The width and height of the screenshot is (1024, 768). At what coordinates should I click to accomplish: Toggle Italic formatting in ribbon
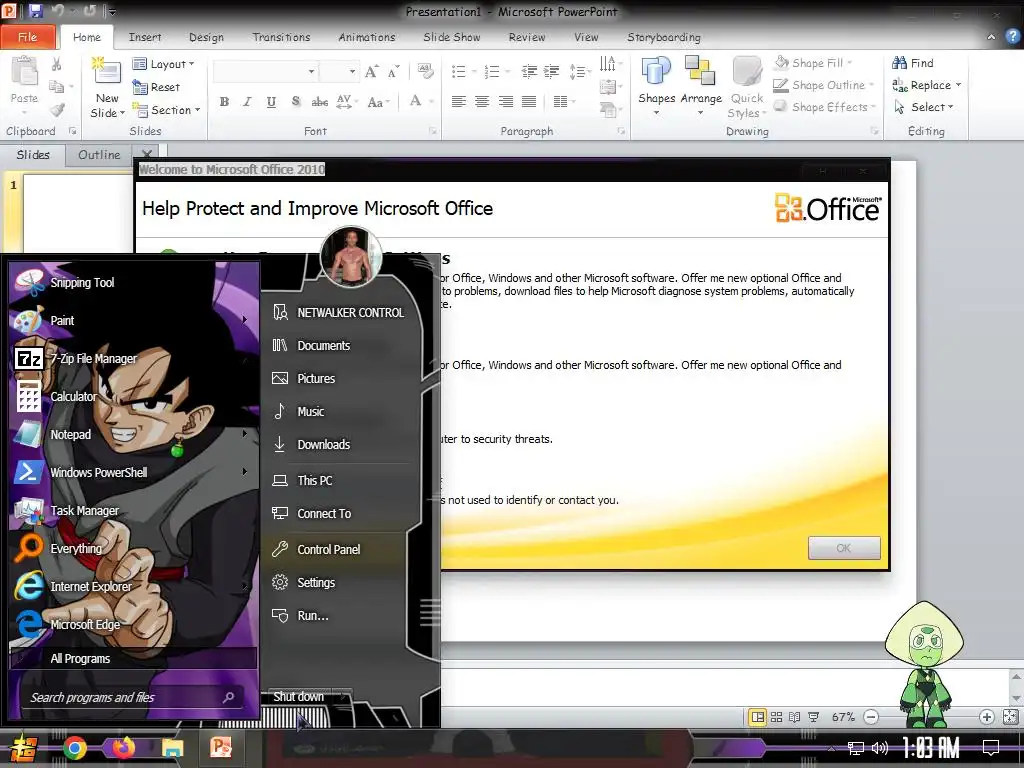[x=248, y=102]
